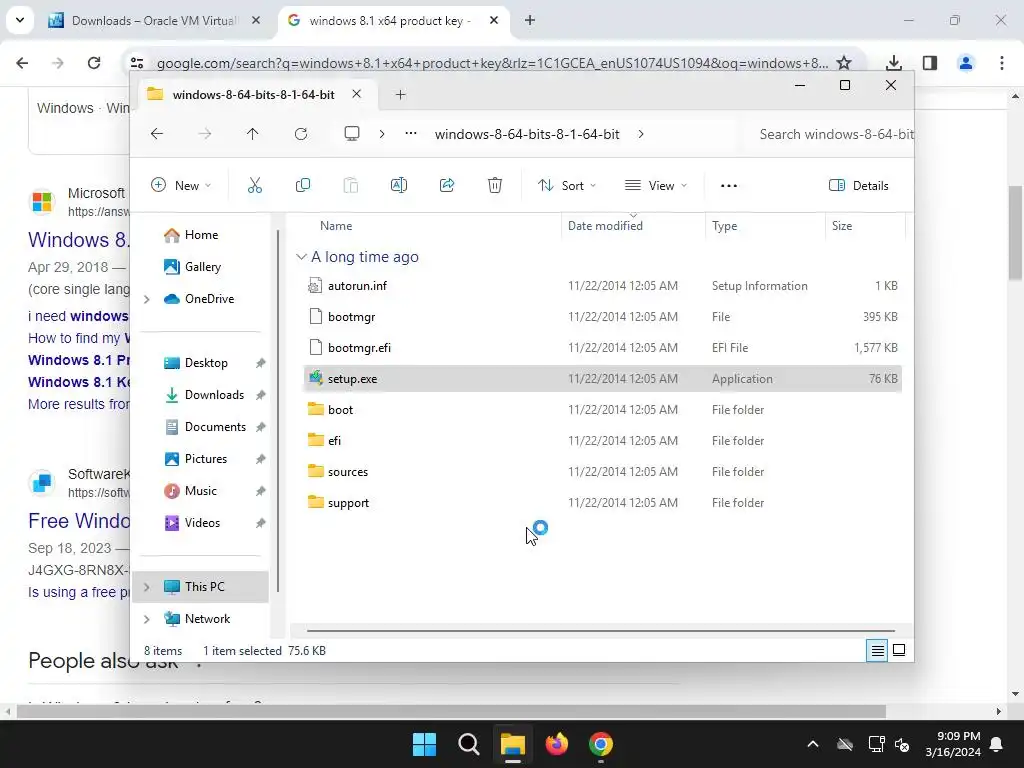Sort by Type column header
Image resolution: width=1024 pixels, height=768 pixels.
(x=724, y=226)
